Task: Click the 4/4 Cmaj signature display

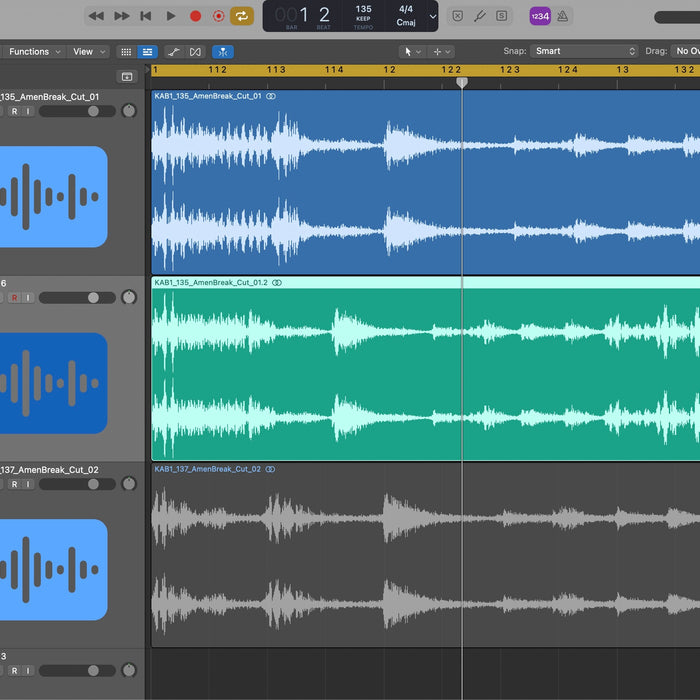Action: (x=405, y=17)
